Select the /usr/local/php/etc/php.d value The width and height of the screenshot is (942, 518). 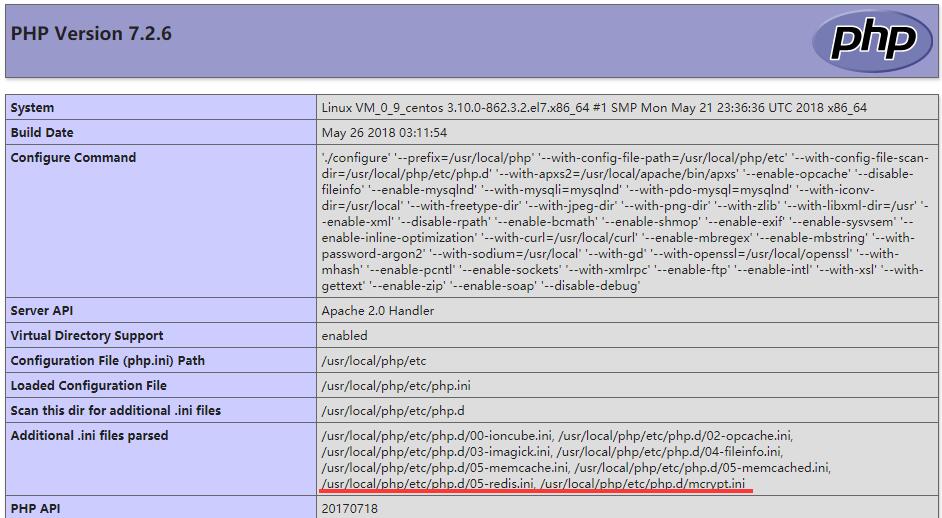393,410
